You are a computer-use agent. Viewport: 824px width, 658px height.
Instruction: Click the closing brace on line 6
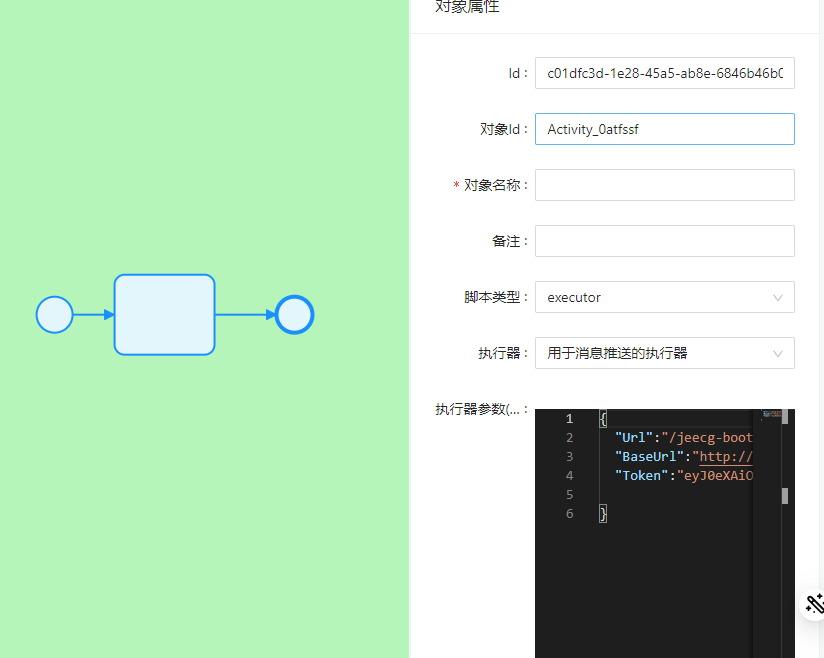[x=603, y=513]
